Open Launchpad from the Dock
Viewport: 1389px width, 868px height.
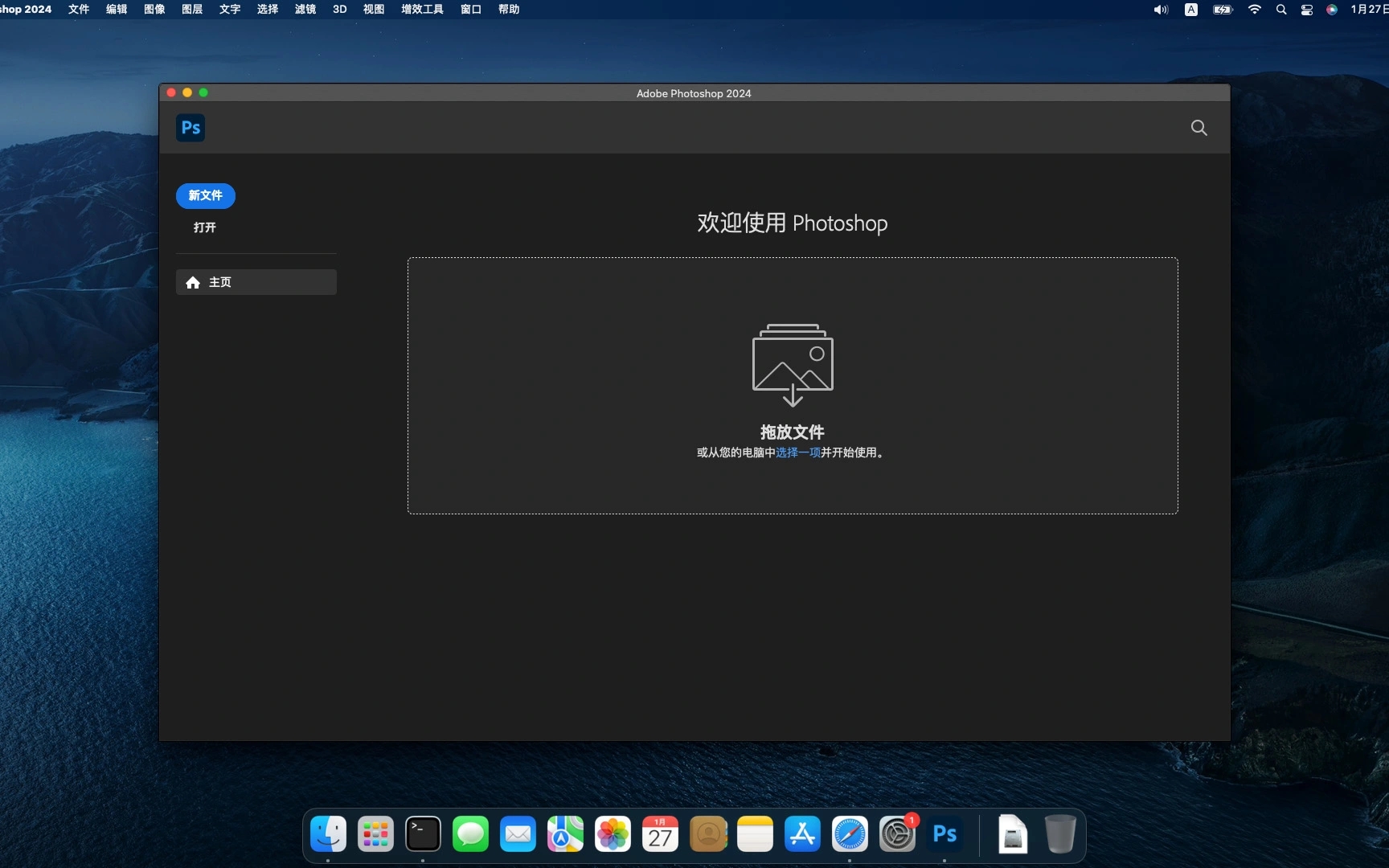(x=375, y=834)
